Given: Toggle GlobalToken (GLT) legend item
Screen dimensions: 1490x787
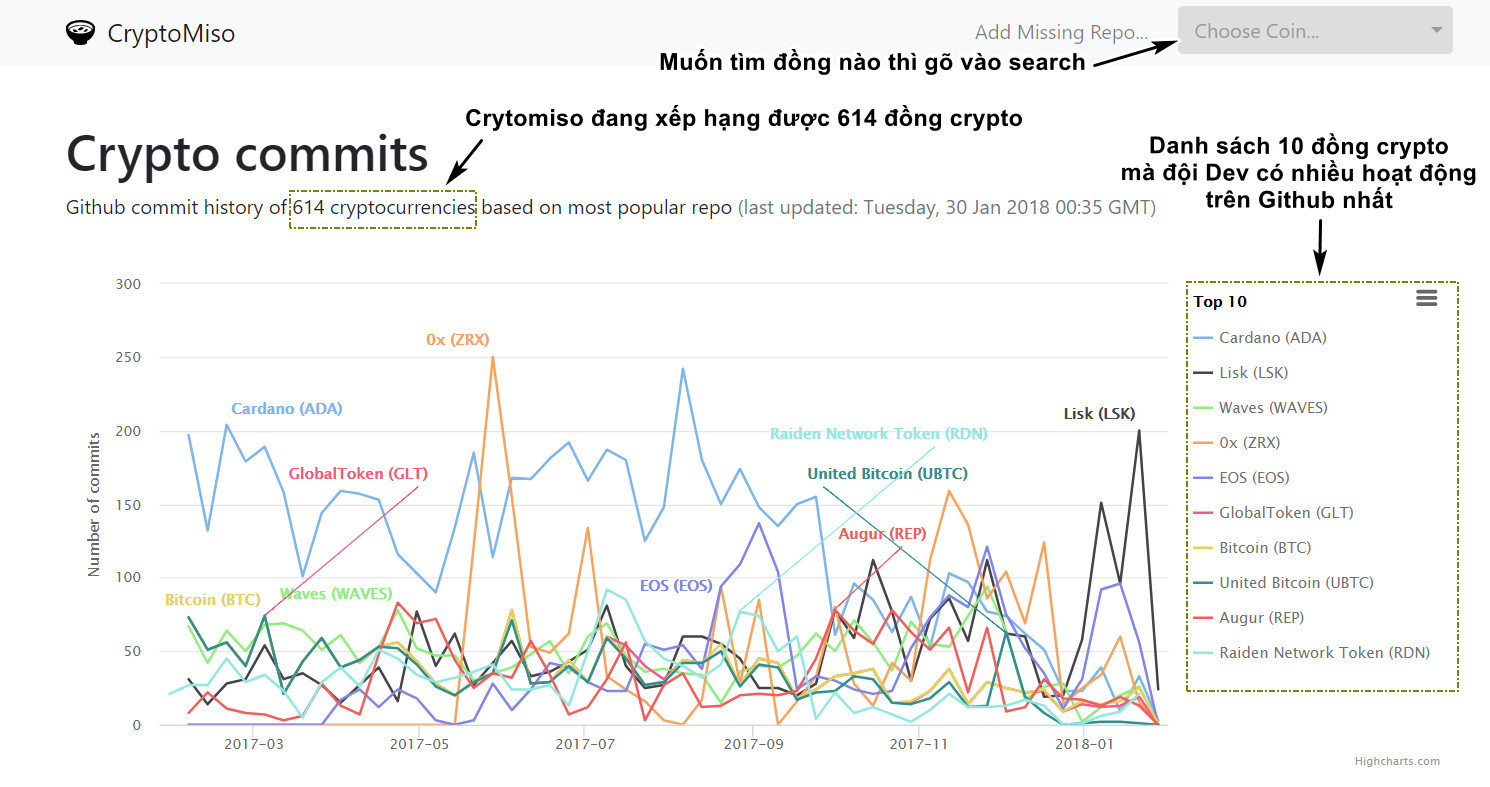Looking at the screenshot, I should (1285, 513).
